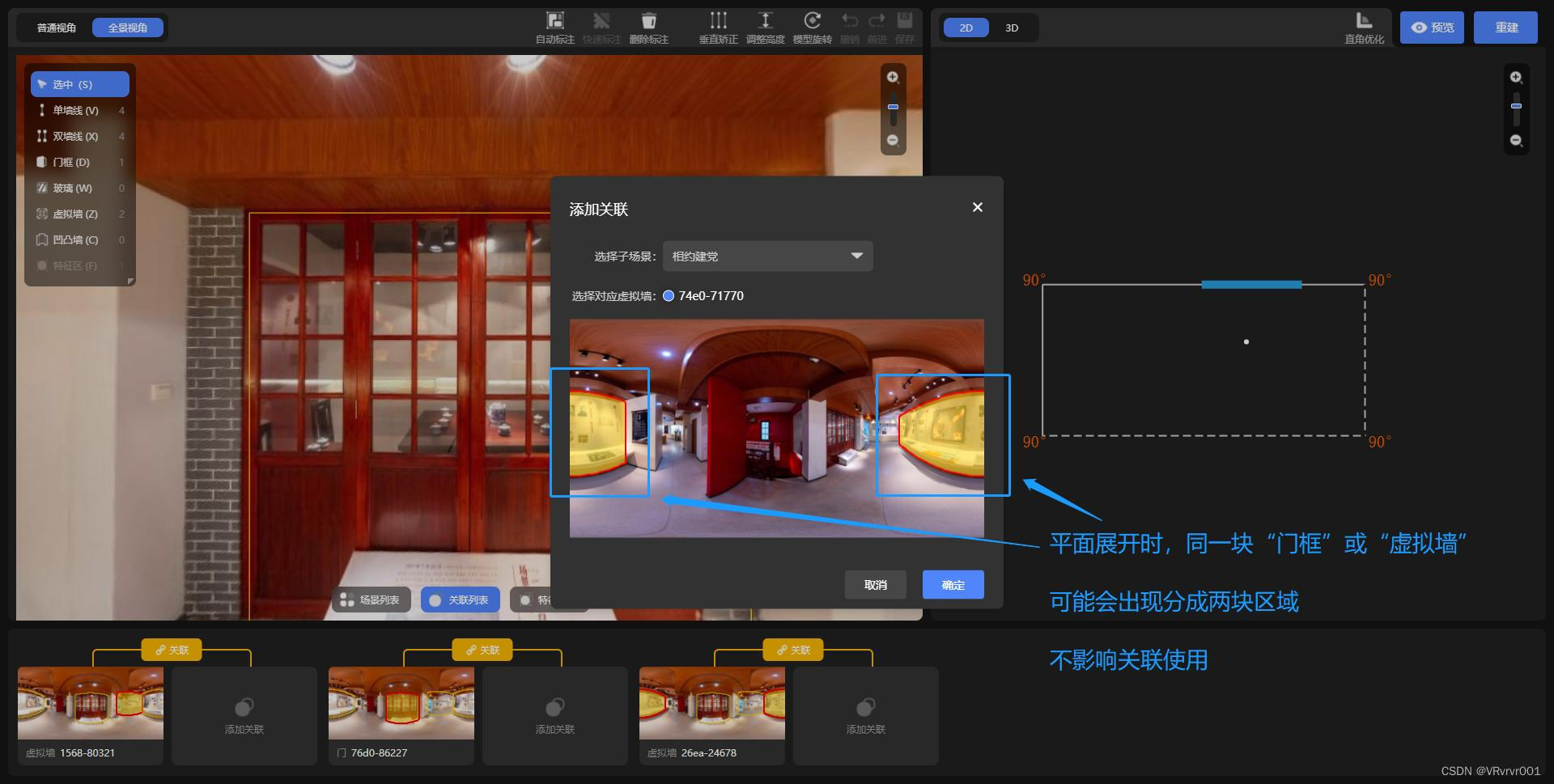Click 关联 tag above 1568-80321
The image size is (1554, 784).
point(172,650)
